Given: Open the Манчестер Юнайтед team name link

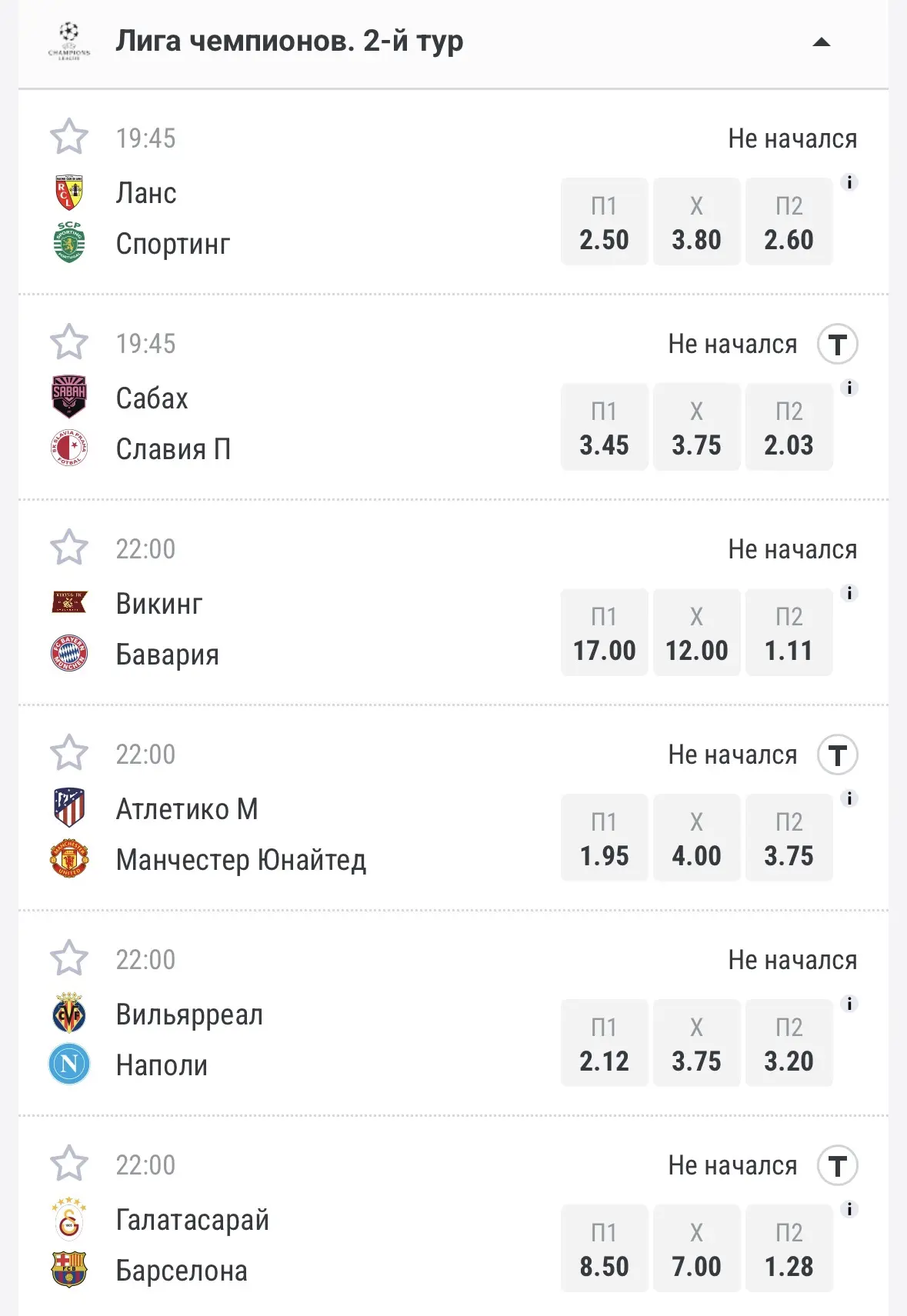Looking at the screenshot, I should [241, 860].
